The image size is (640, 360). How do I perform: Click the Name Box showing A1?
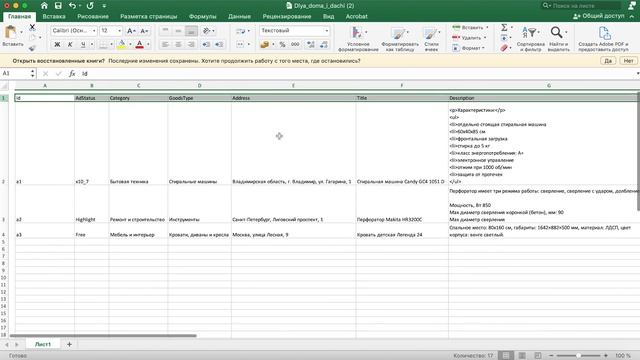16,73
